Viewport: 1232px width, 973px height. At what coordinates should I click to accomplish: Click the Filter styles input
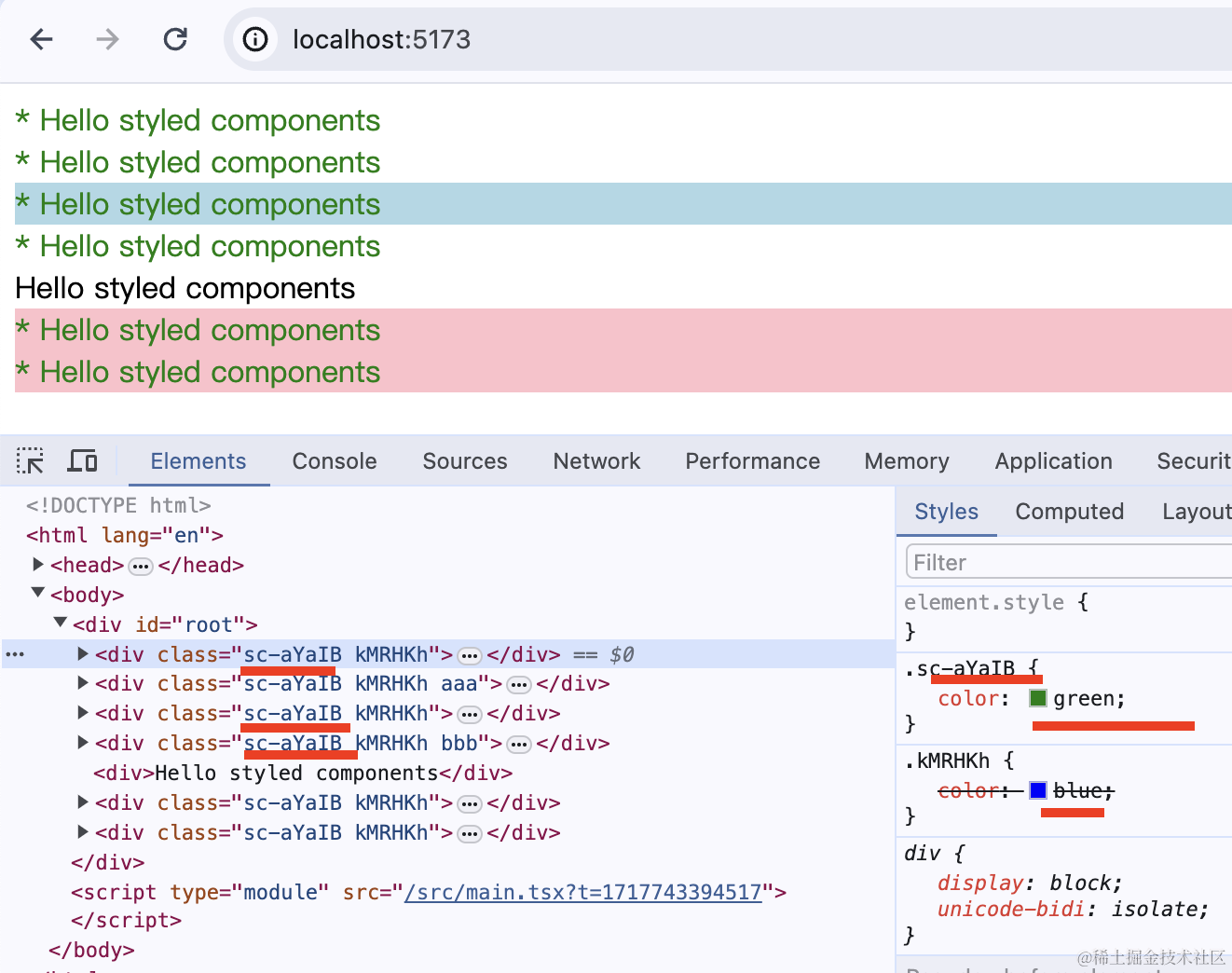pyautogui.click(x=1069, y=562)
